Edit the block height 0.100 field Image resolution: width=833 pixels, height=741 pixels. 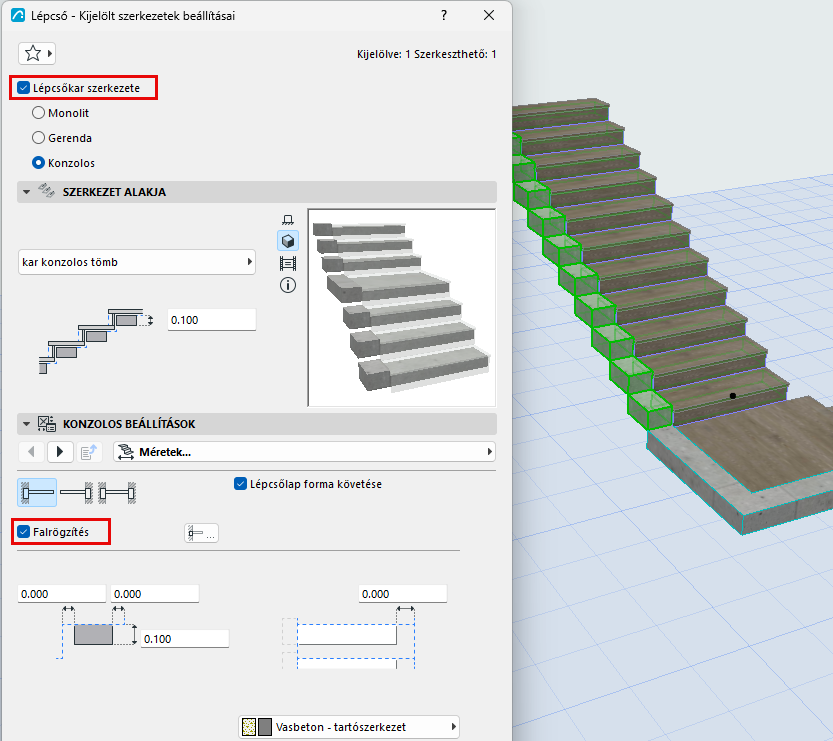click(x=185, y=638)
